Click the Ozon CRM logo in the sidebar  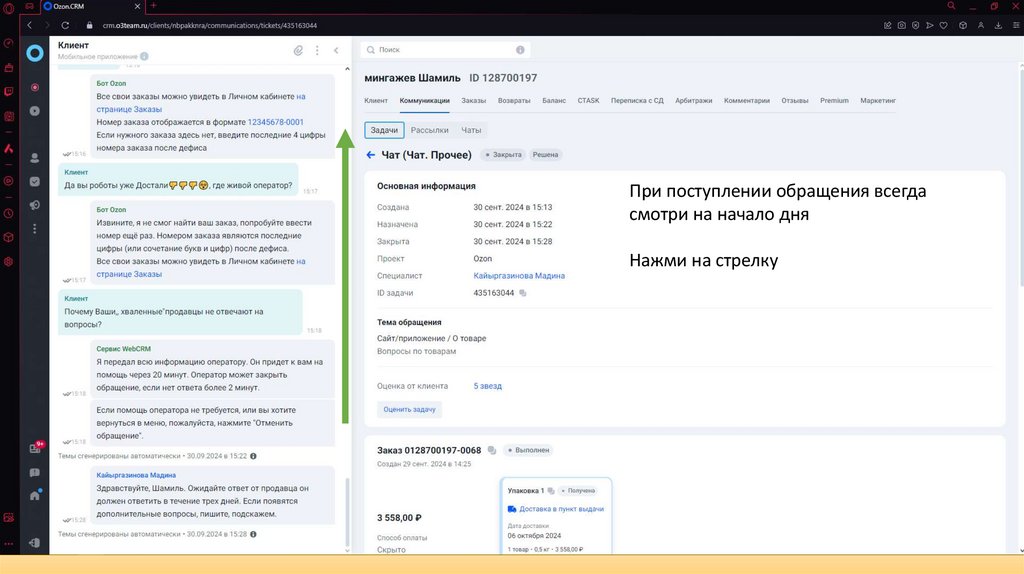pos(35,53)
